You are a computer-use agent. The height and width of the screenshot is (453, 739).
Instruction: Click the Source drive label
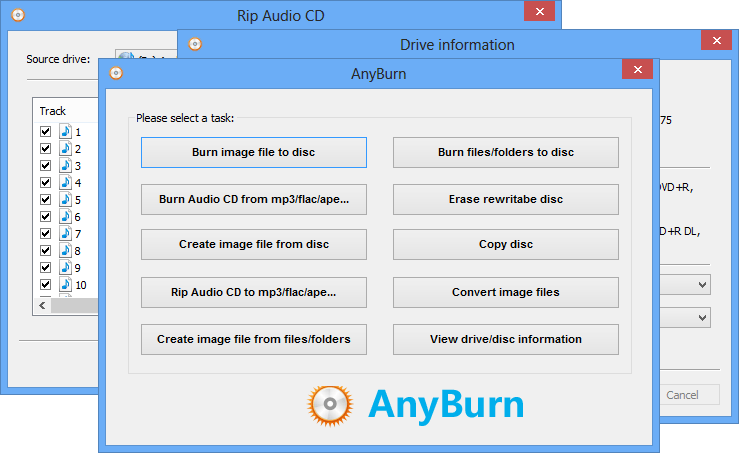(58, 59)
